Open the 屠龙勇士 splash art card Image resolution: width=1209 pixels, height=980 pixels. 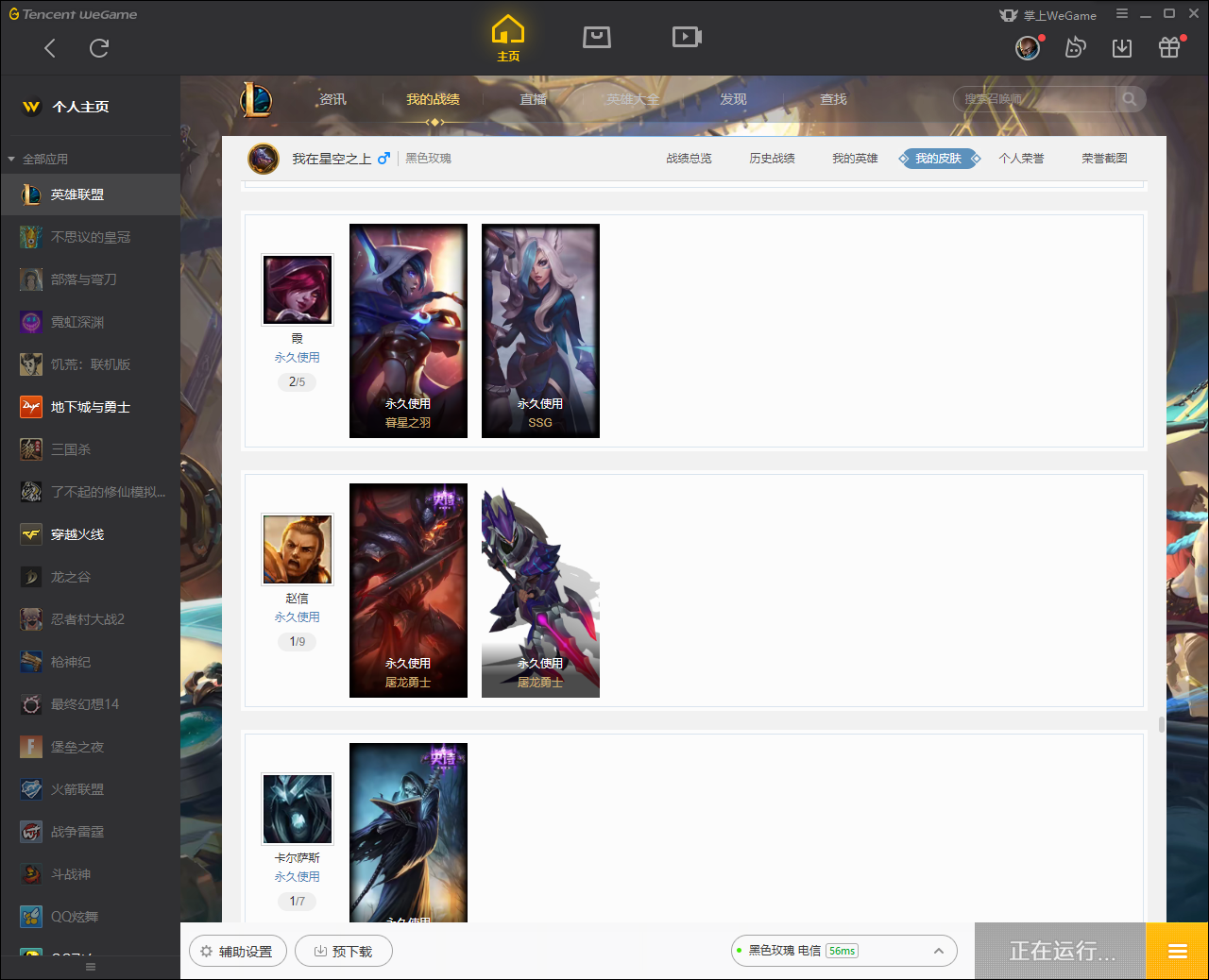pos(408,590)
